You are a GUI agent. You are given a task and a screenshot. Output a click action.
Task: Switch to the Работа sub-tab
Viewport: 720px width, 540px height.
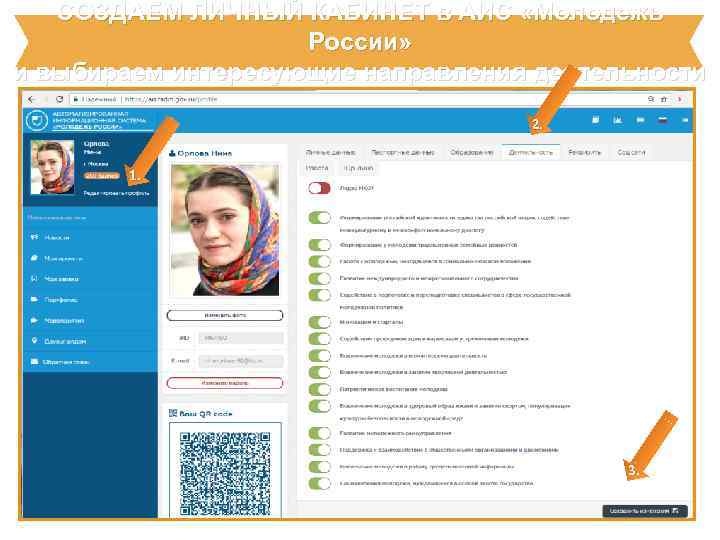(317, 168)
